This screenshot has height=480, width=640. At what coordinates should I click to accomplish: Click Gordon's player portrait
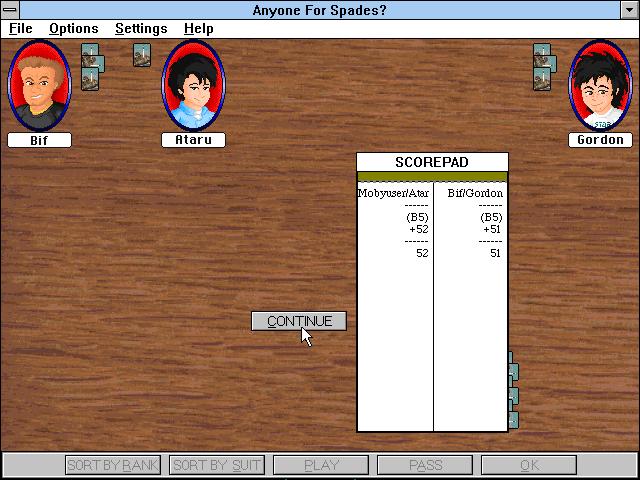tap(600, 85)
